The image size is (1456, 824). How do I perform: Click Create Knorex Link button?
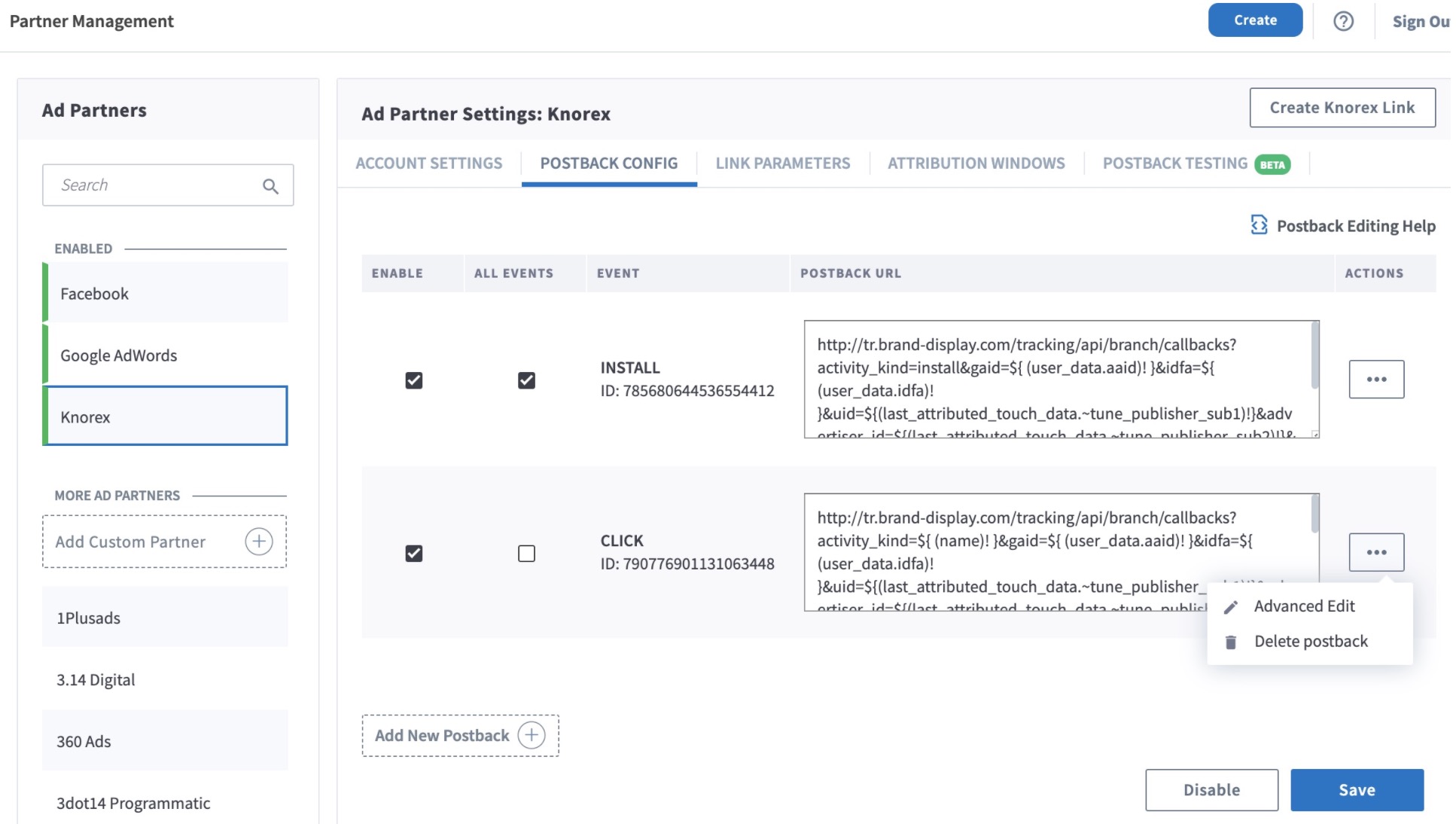[1342, 108]
